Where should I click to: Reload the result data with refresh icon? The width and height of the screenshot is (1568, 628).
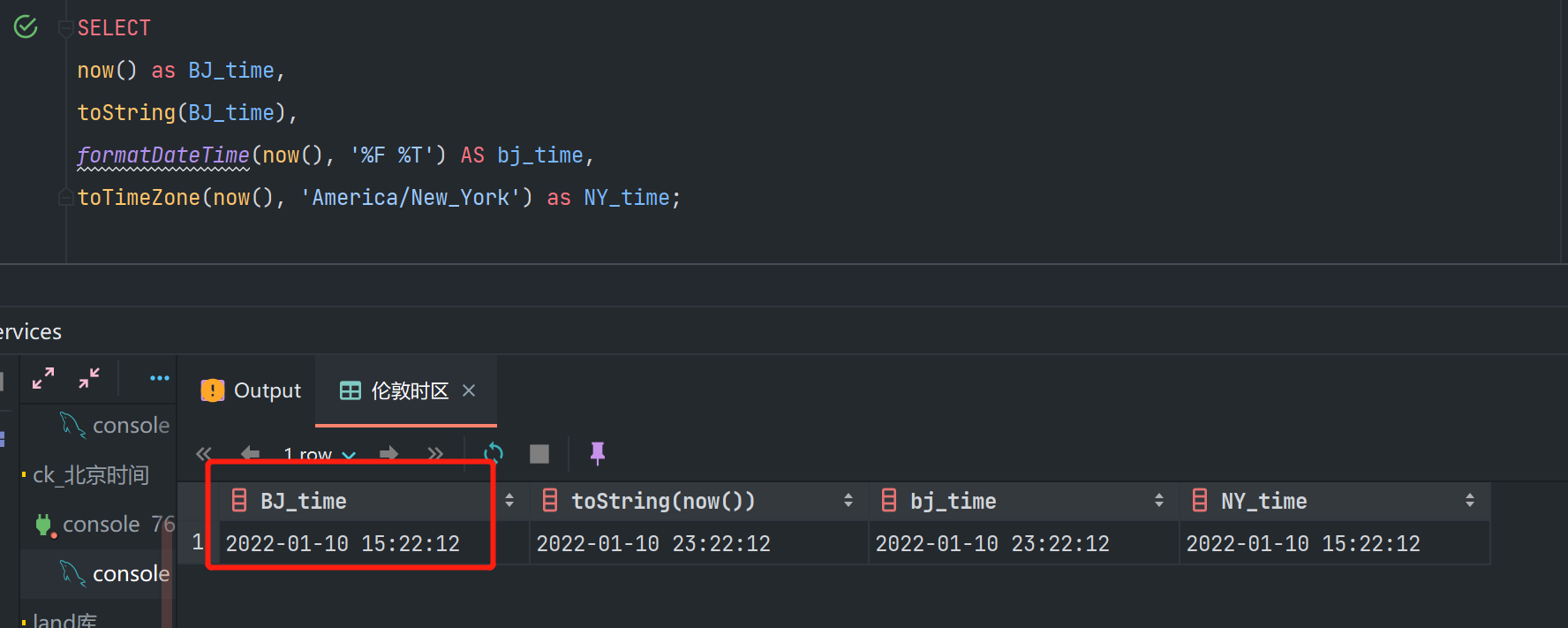[494, 454]
